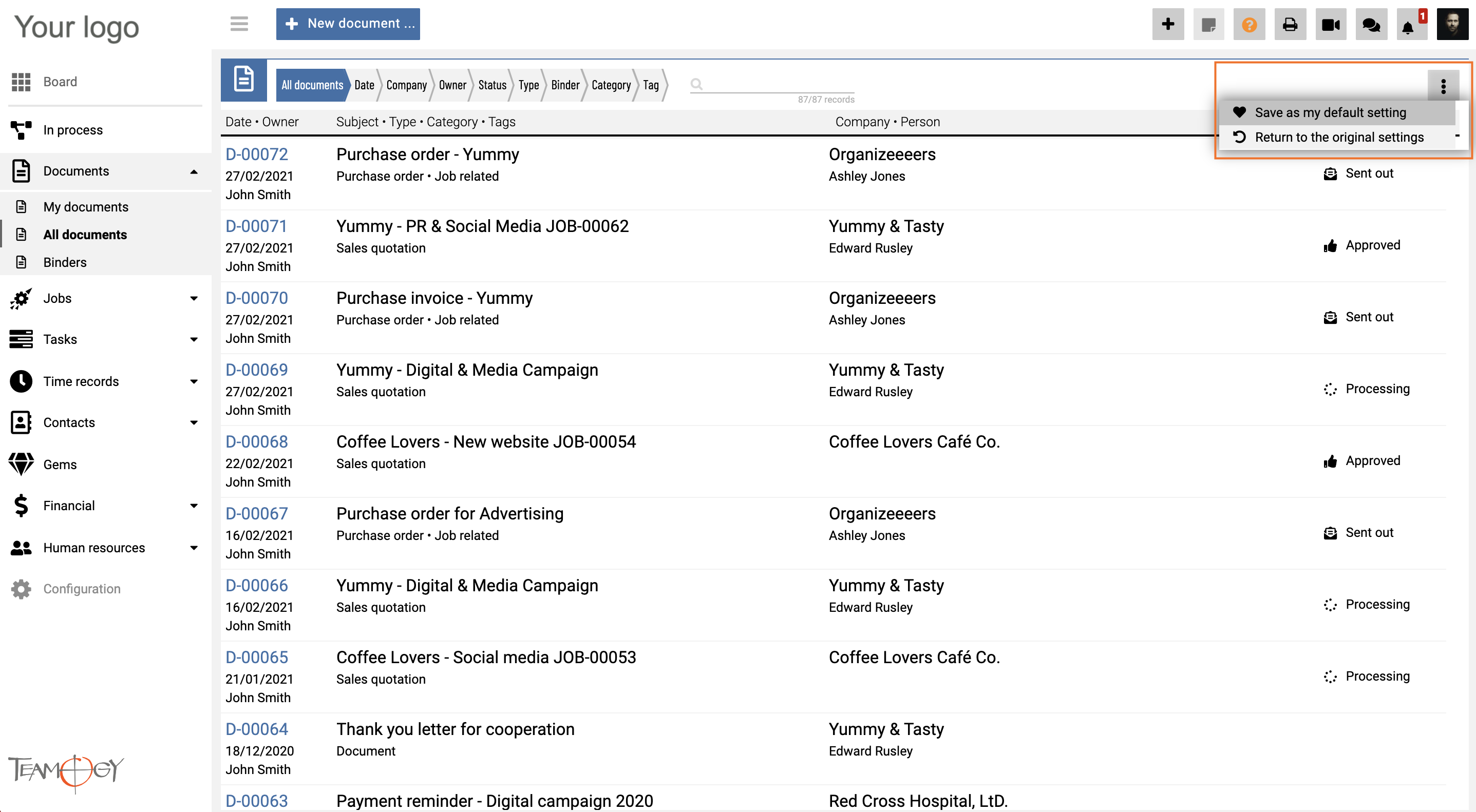Open document link D-00072
Viewport: 1476px width, 812px height.
point(257,154)
